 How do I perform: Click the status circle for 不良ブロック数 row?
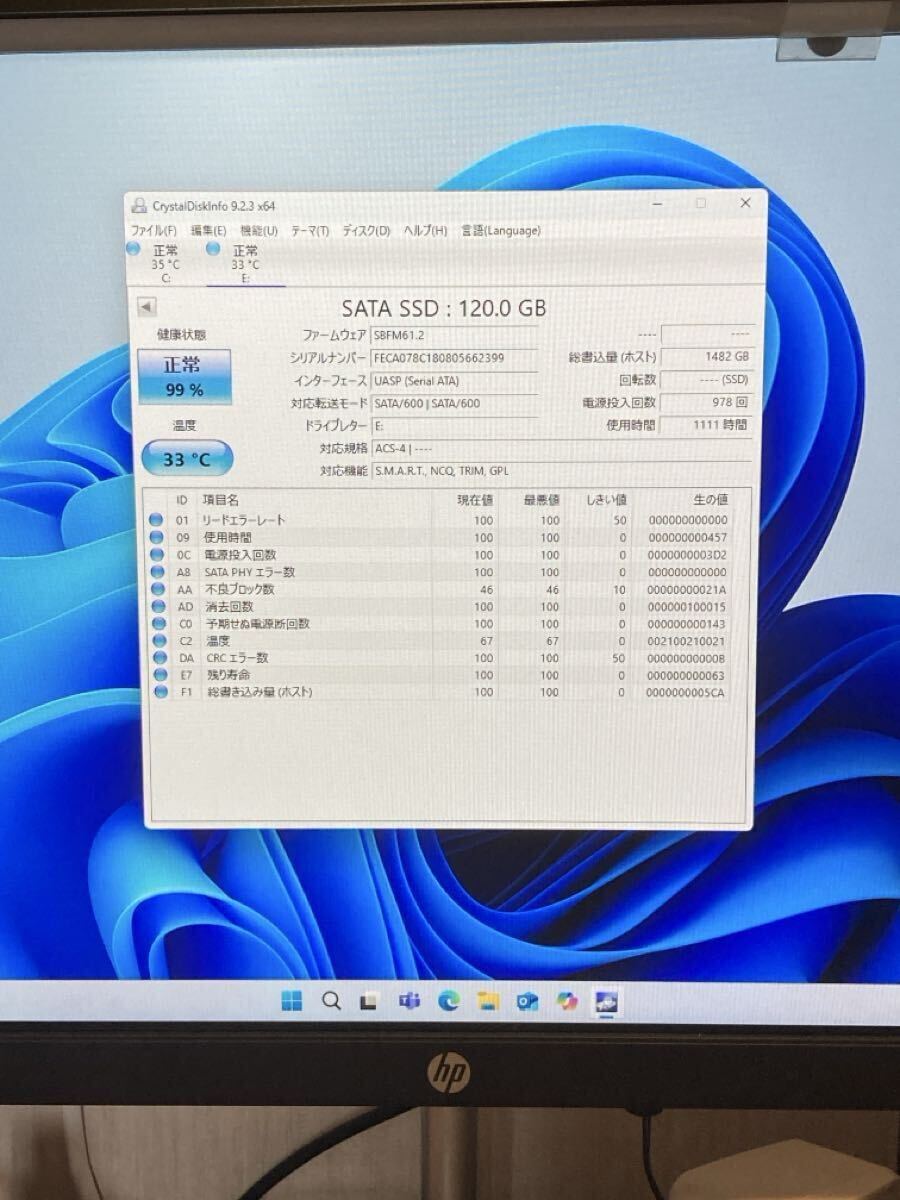[x=156, y=589]
